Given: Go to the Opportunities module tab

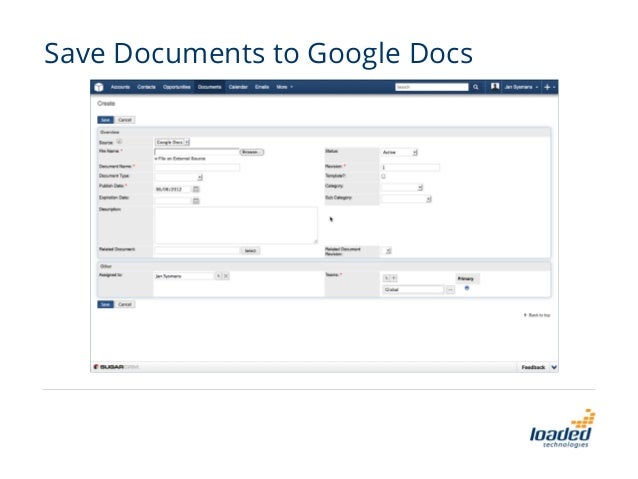Looking at the screenshot, I should (177, 87).
